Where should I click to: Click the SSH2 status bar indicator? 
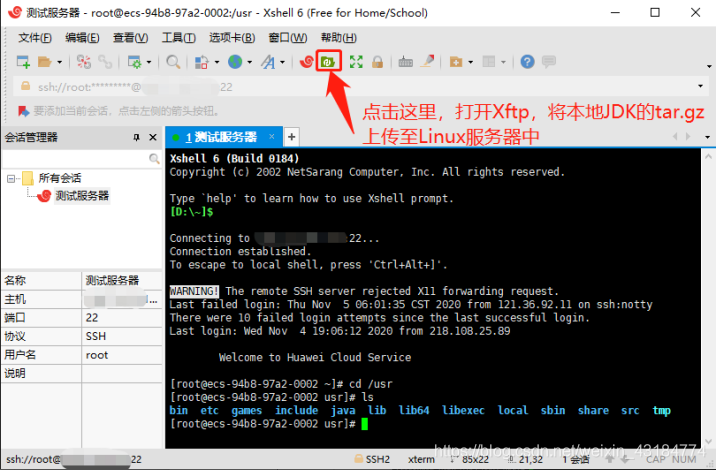(372, 459)
